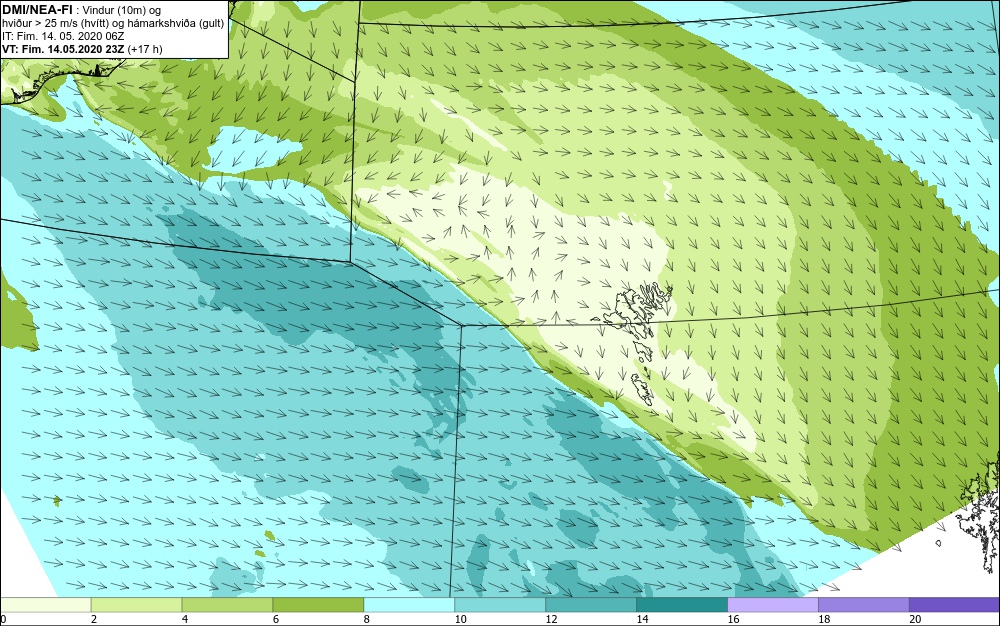Viewport: 1000px width, 626px height.
Task: Click the darkest violet legend swatch above 20
Action: tap(955, 604)
